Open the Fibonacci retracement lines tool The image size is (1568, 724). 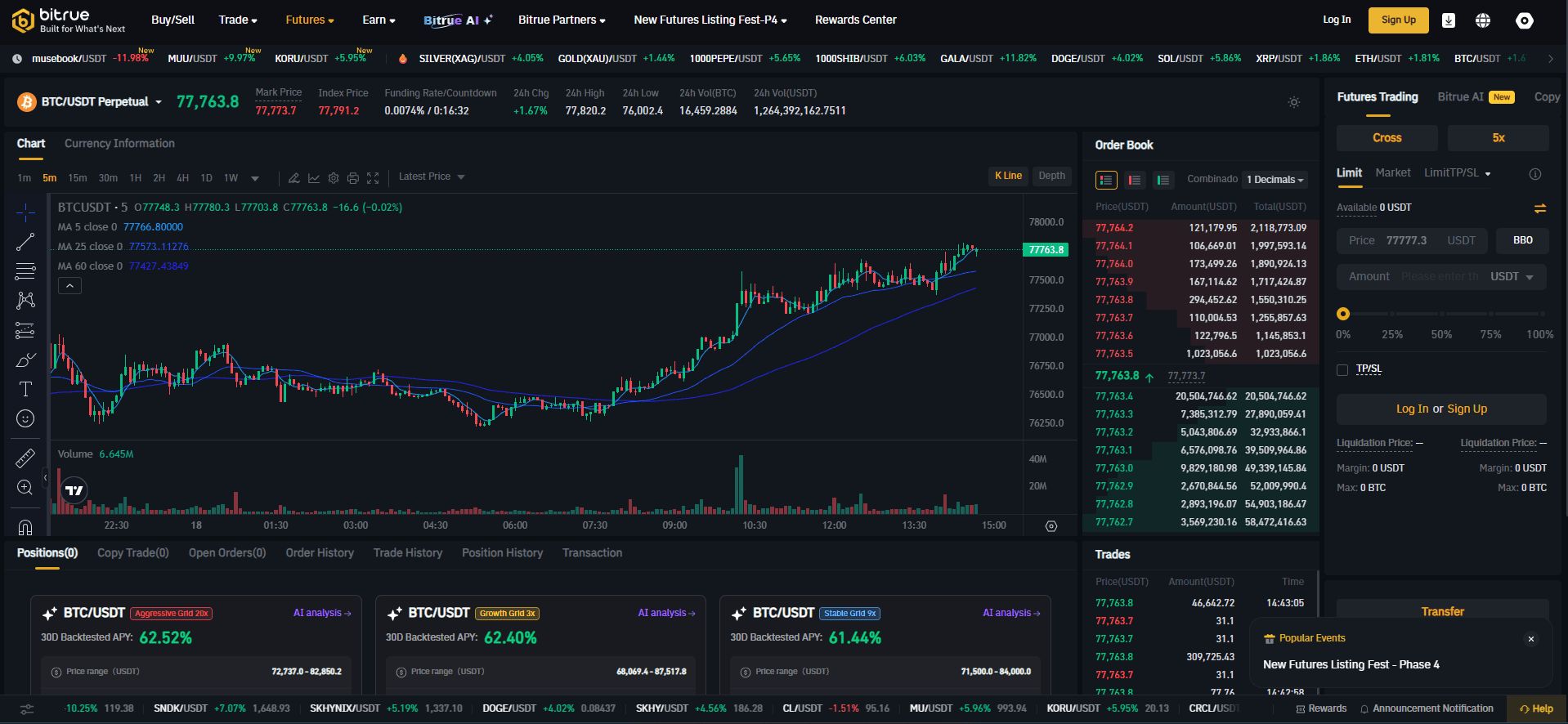coord(25,270)
